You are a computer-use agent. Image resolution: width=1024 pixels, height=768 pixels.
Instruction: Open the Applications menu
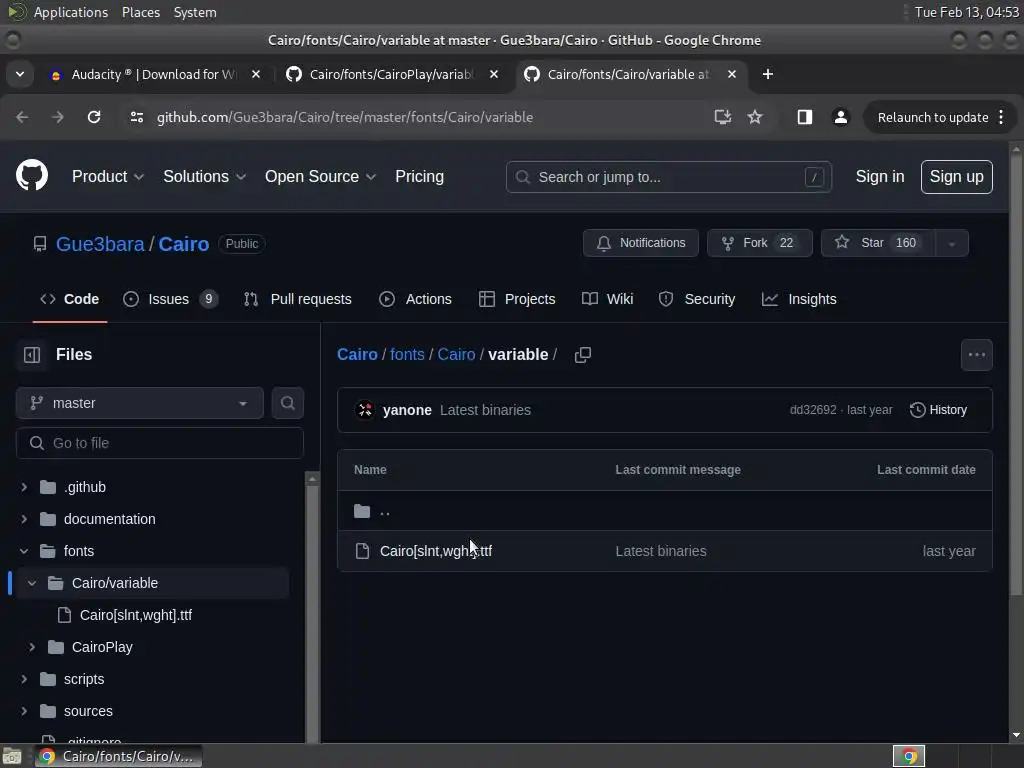(71, 12)
